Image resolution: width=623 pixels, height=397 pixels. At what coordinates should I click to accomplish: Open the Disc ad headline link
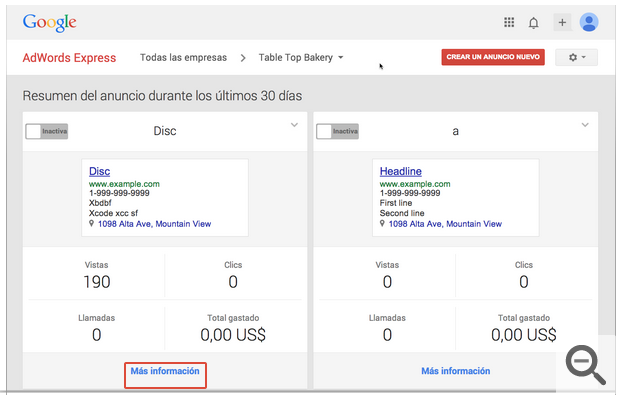coord(99,171)
